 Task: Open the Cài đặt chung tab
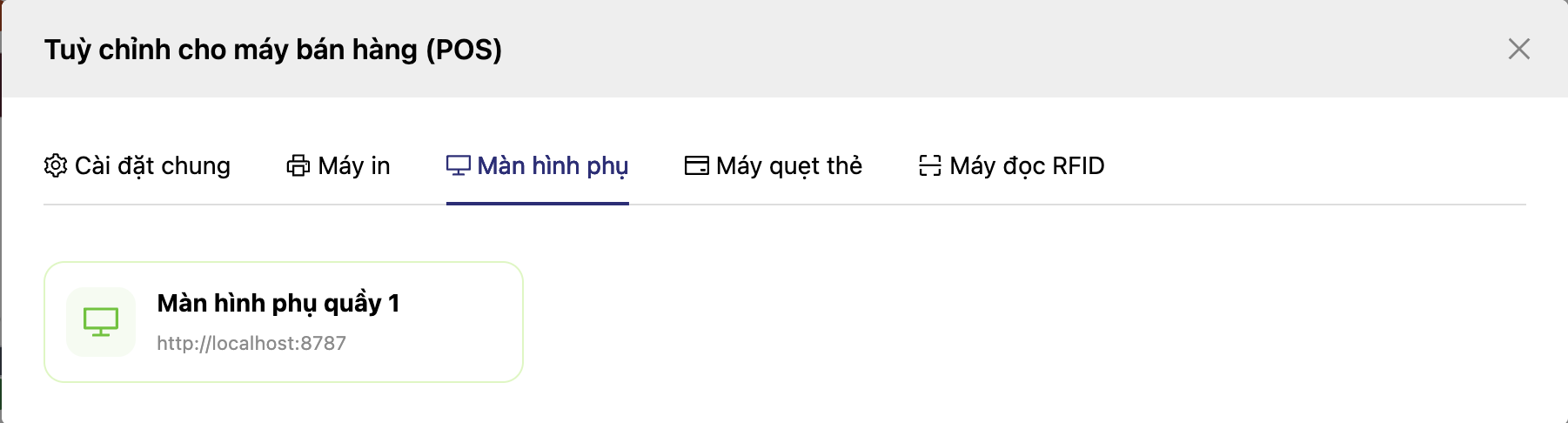click(152, 165)
